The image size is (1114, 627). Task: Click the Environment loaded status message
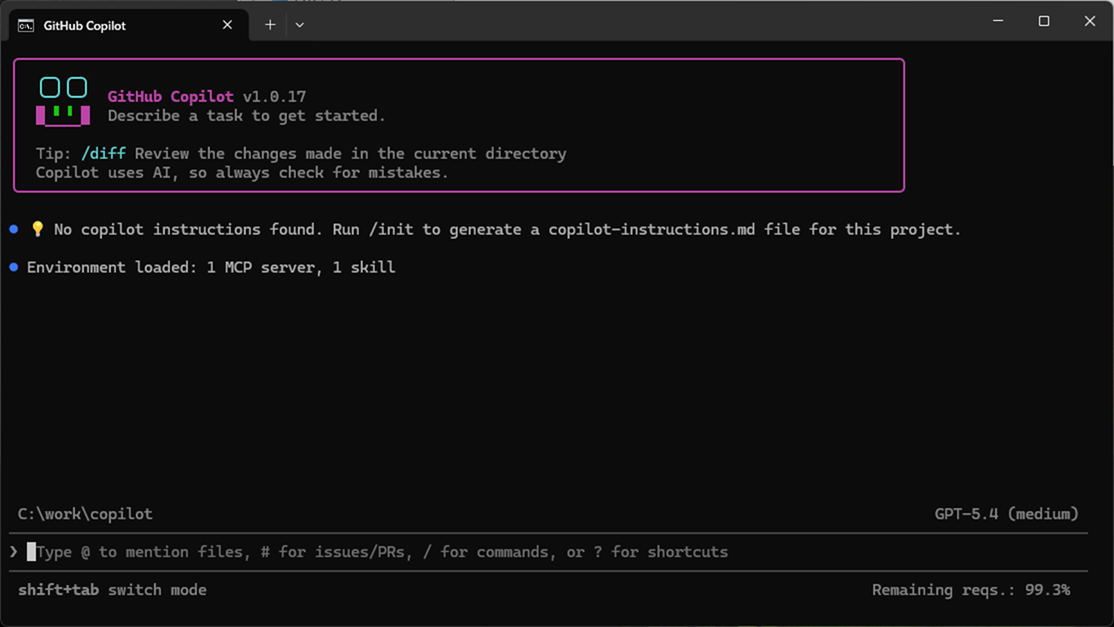click(x=211, y=267)
